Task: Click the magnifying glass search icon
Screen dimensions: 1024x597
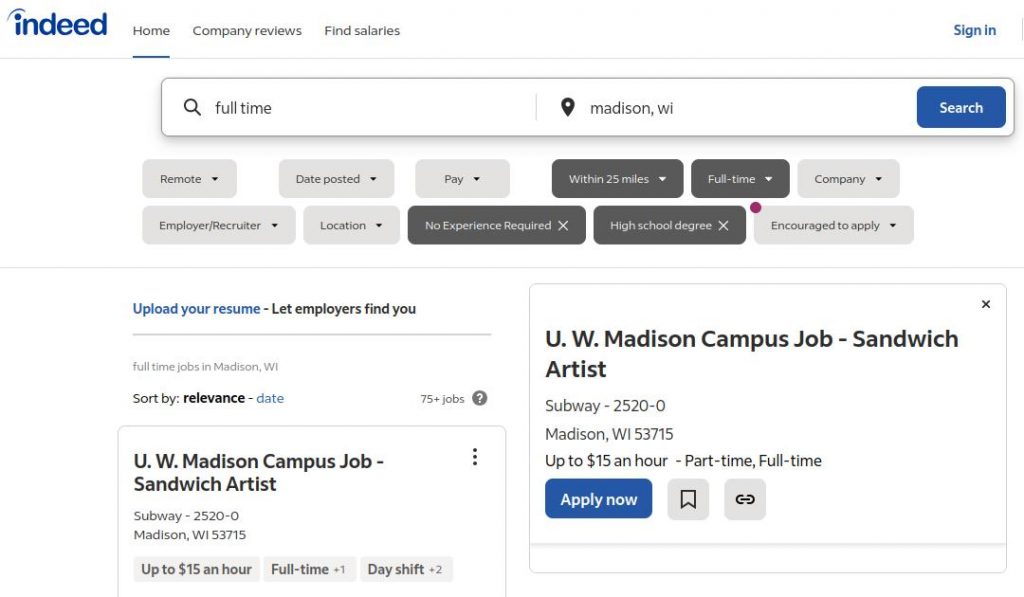Action: 192,107
